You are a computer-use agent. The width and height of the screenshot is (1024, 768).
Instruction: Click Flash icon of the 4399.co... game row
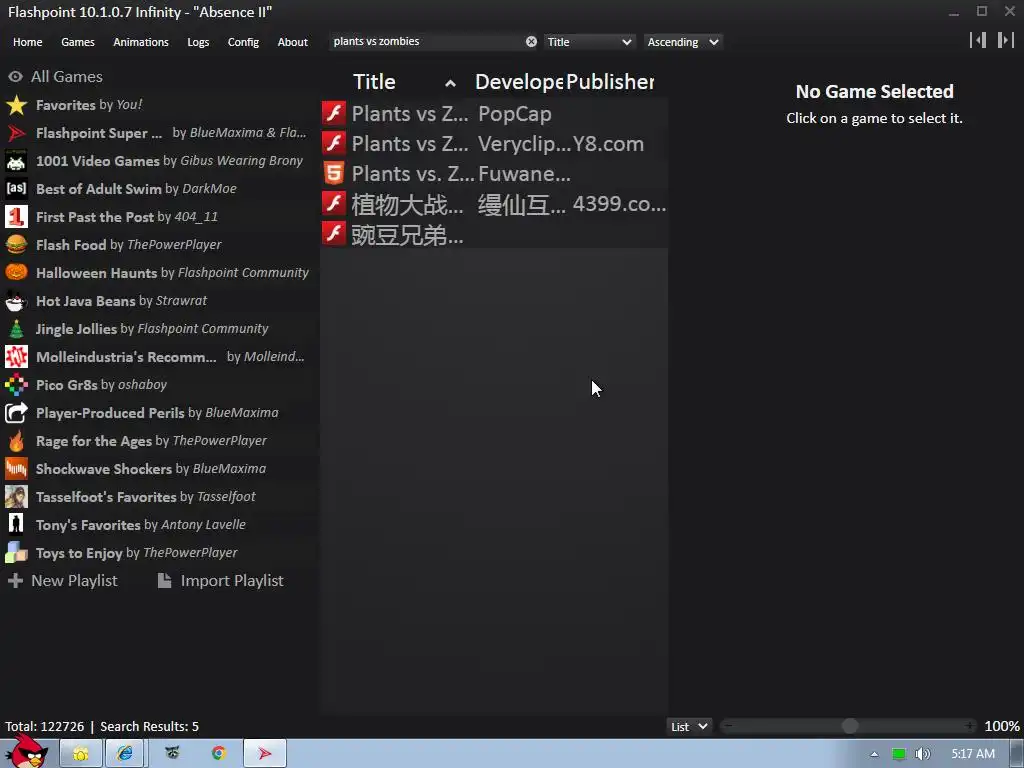334,203
